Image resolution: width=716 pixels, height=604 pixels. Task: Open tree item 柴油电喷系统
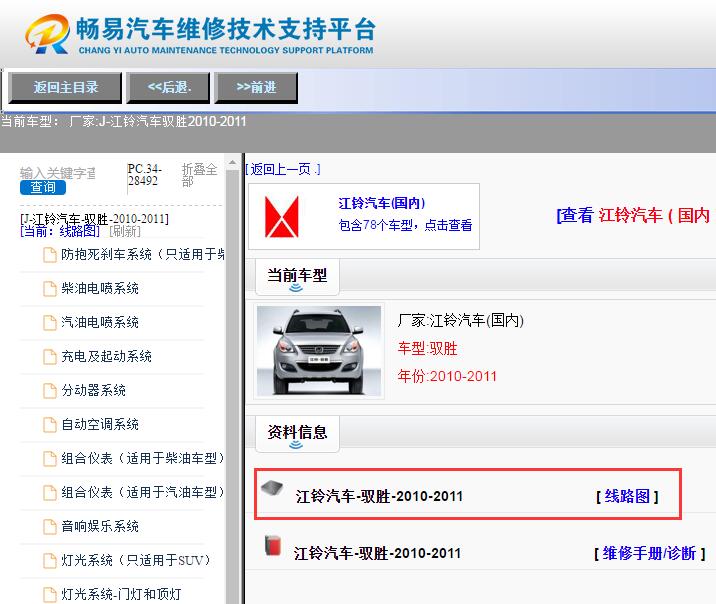[x=100, y=288]
